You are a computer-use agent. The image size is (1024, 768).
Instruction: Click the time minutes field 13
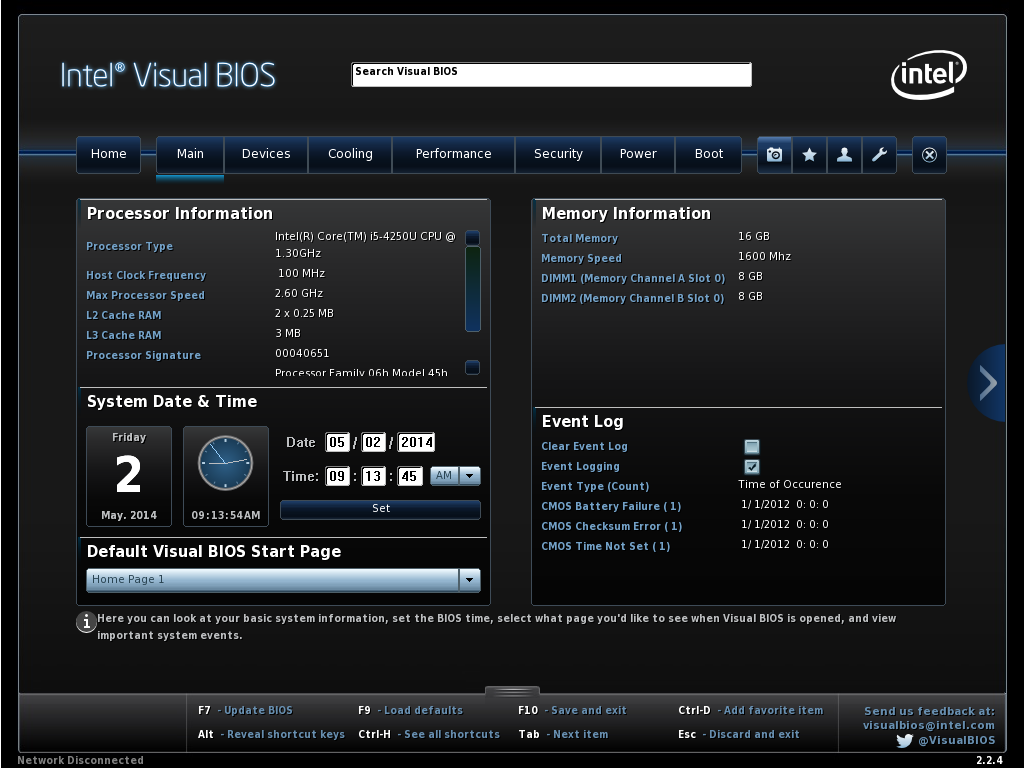[373, 476]
